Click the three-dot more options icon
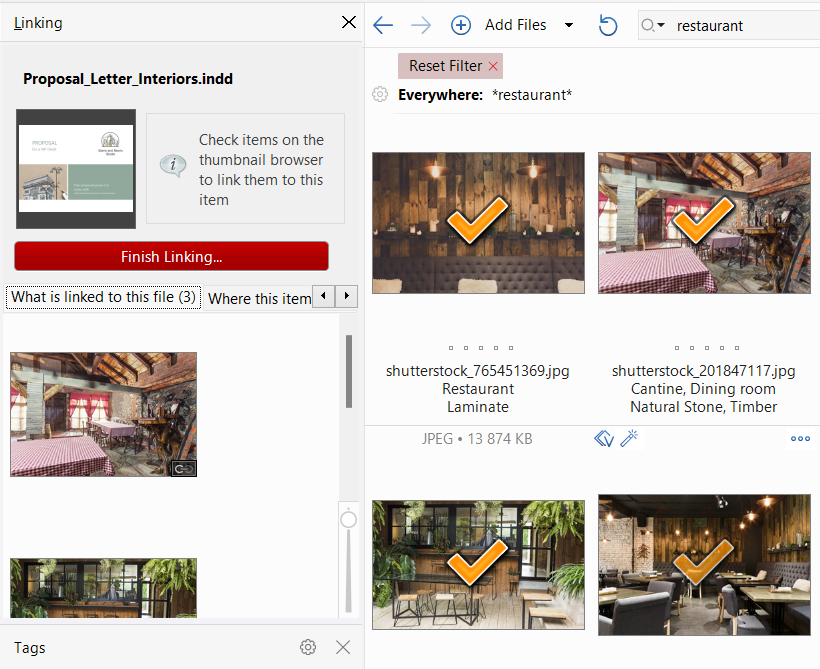This screenshot has height=669, width=820. coord(800,438)
